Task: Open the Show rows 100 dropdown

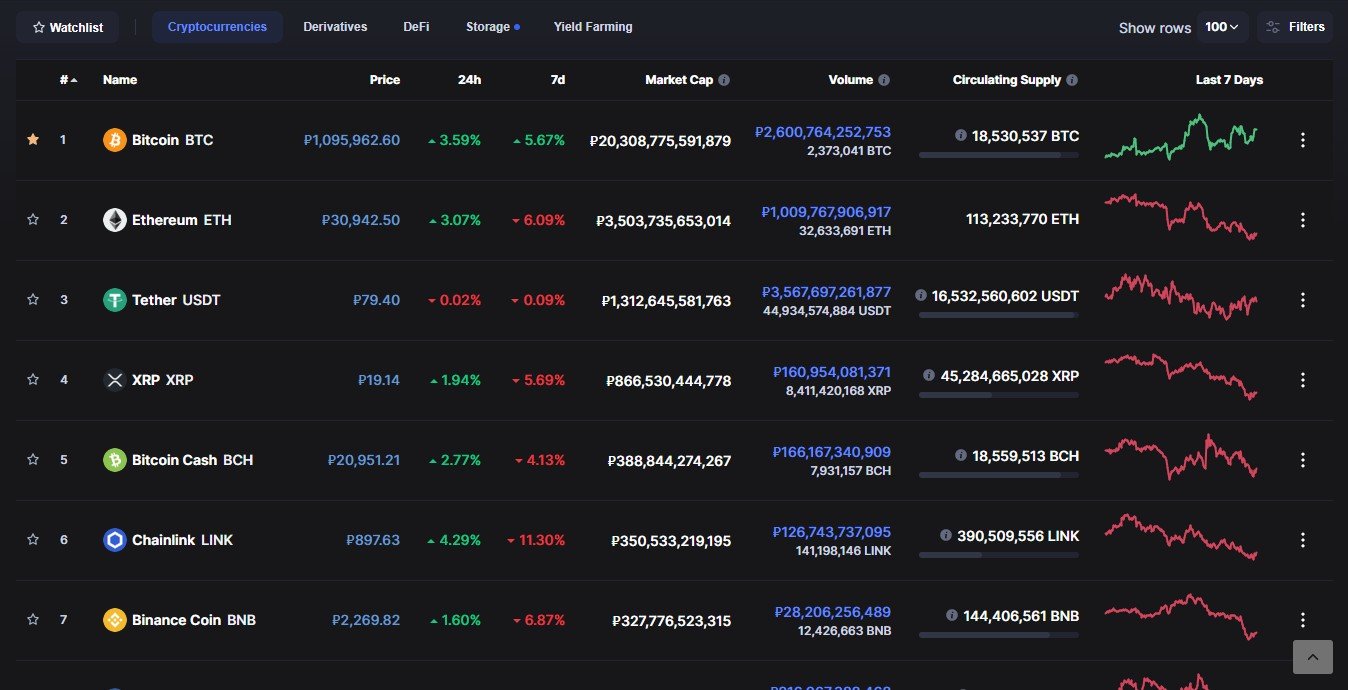Action: click(x=1222, y=27)
